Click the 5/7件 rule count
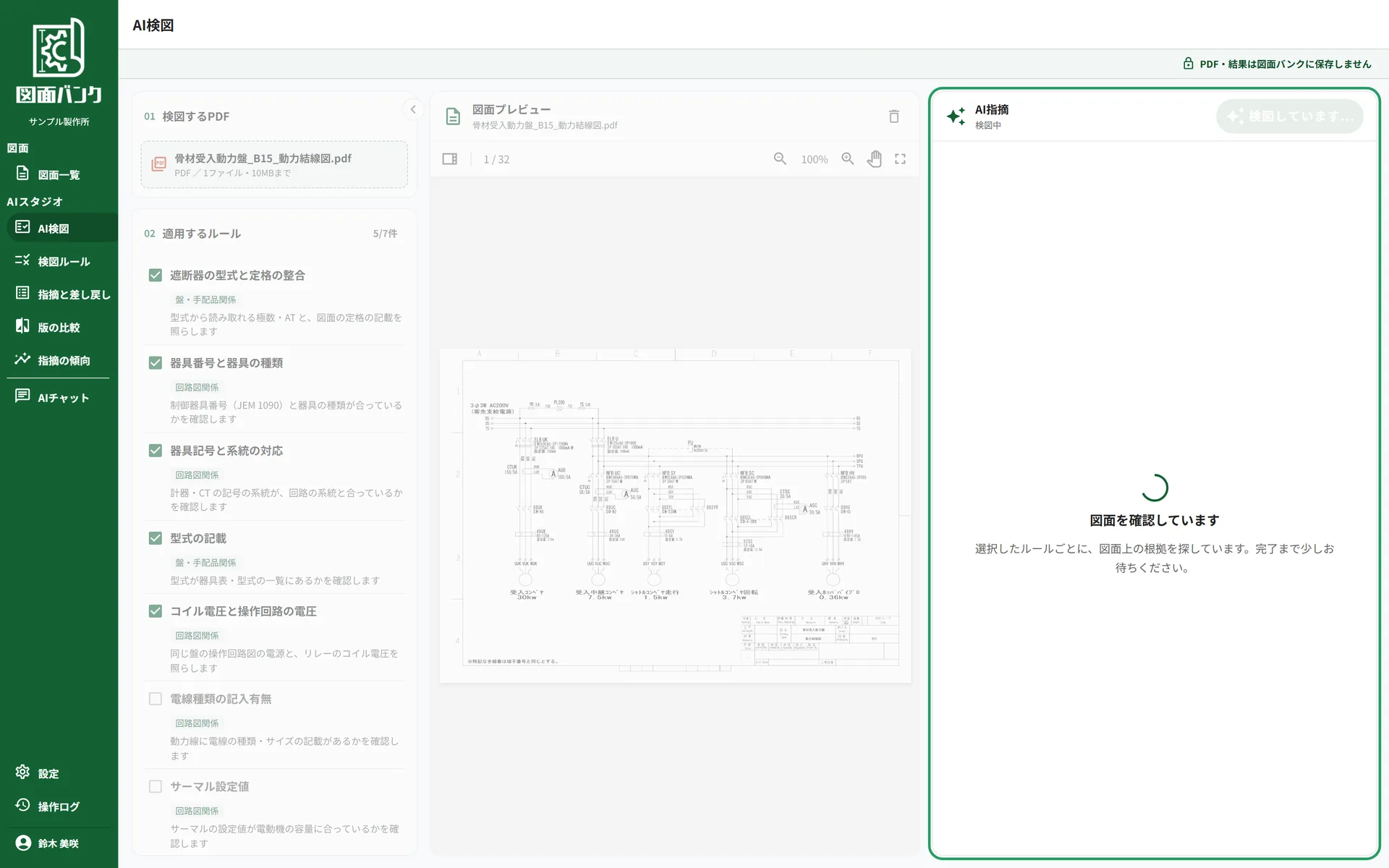Viewport: 1389px width, 868px height. (x=385, y=234)
